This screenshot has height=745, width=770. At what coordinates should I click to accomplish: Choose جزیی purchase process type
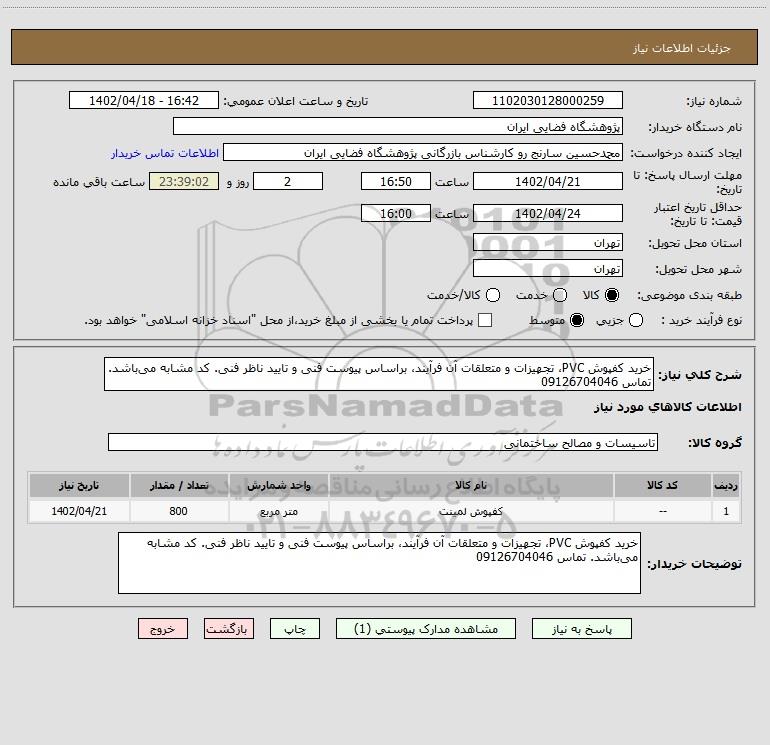pos(636,320)
